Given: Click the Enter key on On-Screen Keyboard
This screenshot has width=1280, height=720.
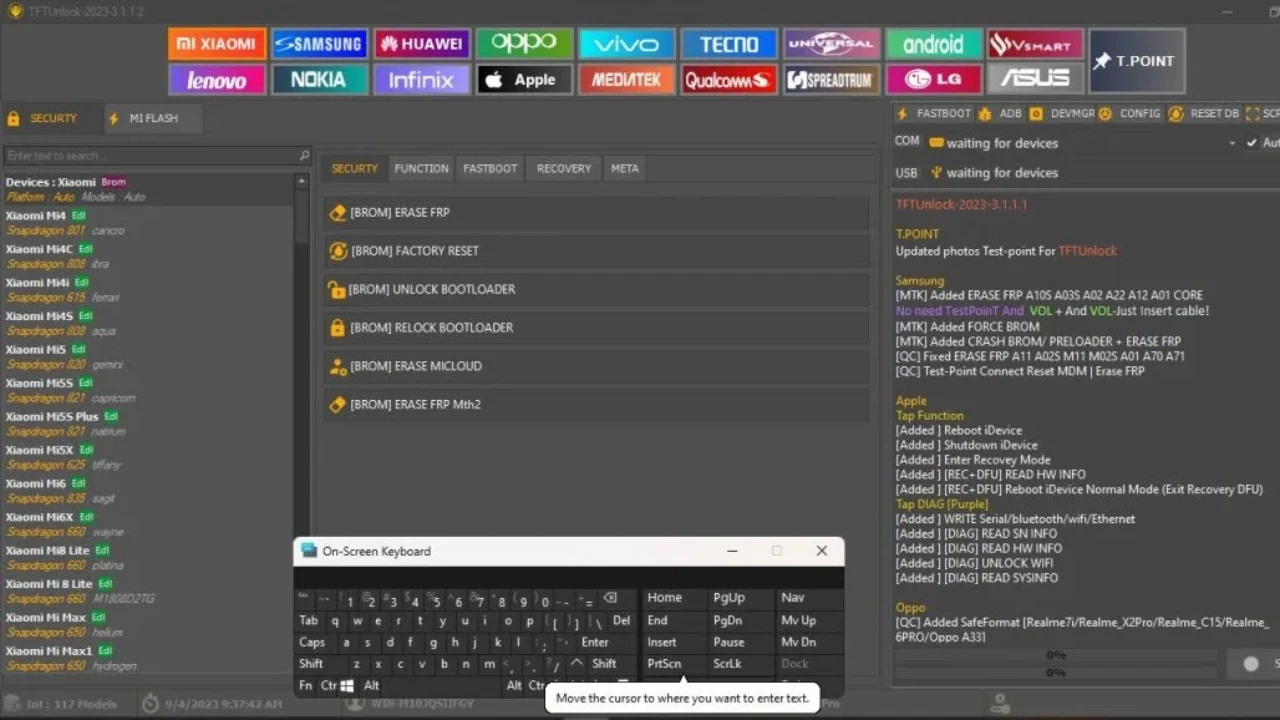Looking at the screenshot, I should [x=596, y=642].
